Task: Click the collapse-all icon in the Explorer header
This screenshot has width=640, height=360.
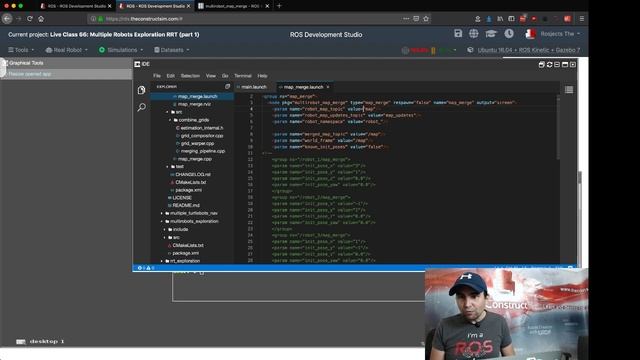Action: tap(227, 87)
